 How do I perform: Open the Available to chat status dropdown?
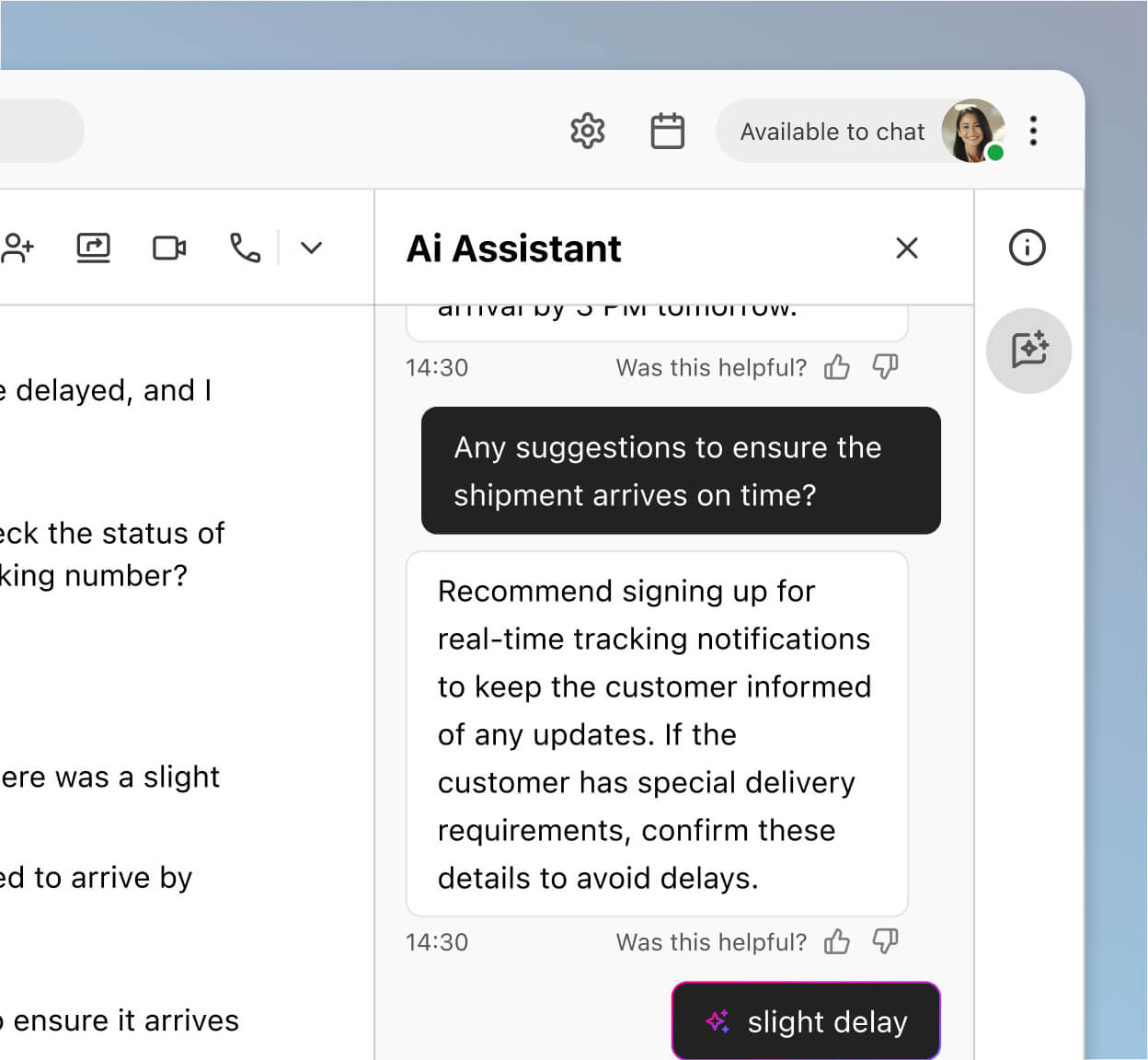click(832, 131)
